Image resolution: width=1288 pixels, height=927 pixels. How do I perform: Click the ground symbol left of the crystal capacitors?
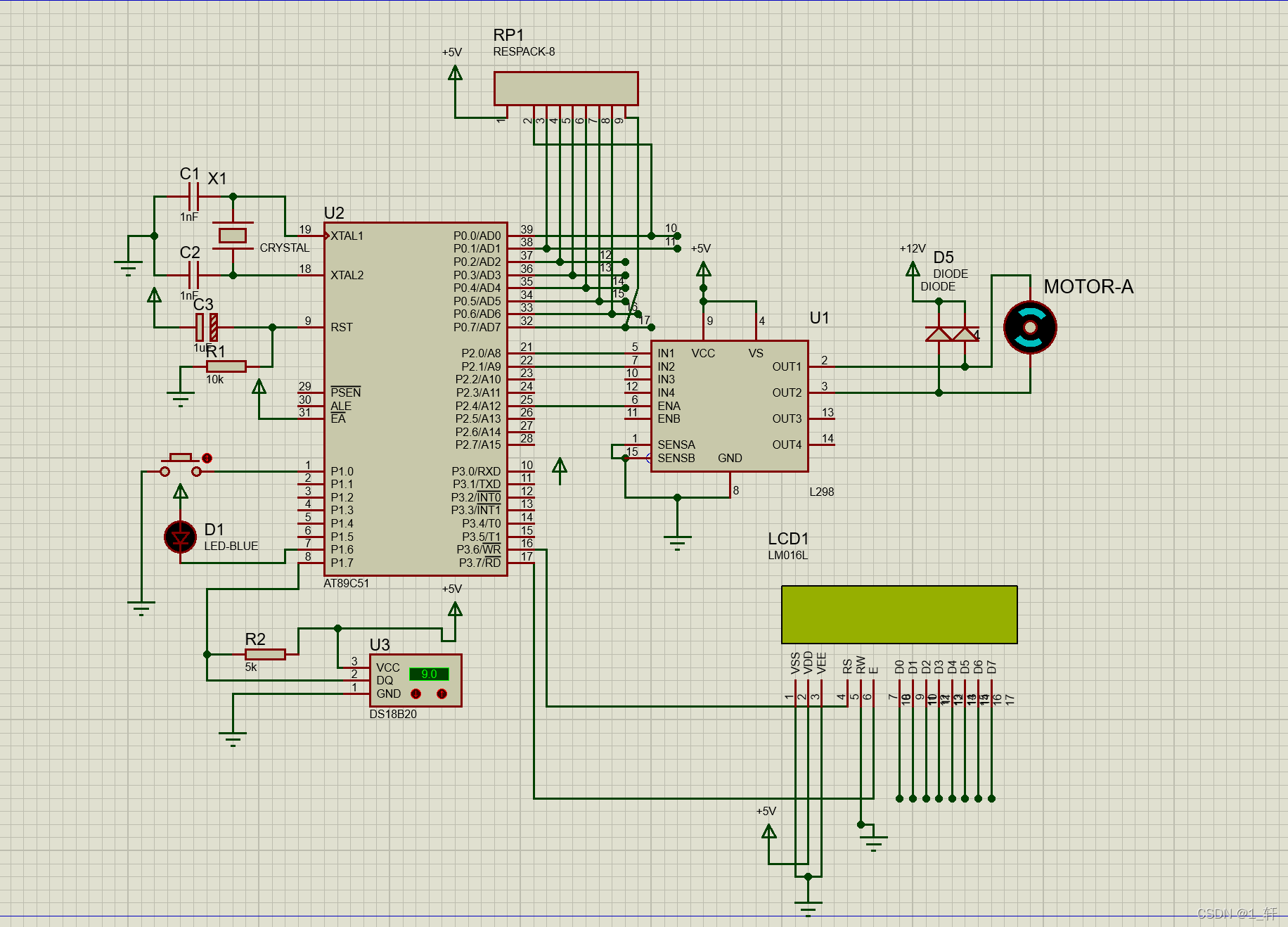pyautogui.click(x=128, y=268)
